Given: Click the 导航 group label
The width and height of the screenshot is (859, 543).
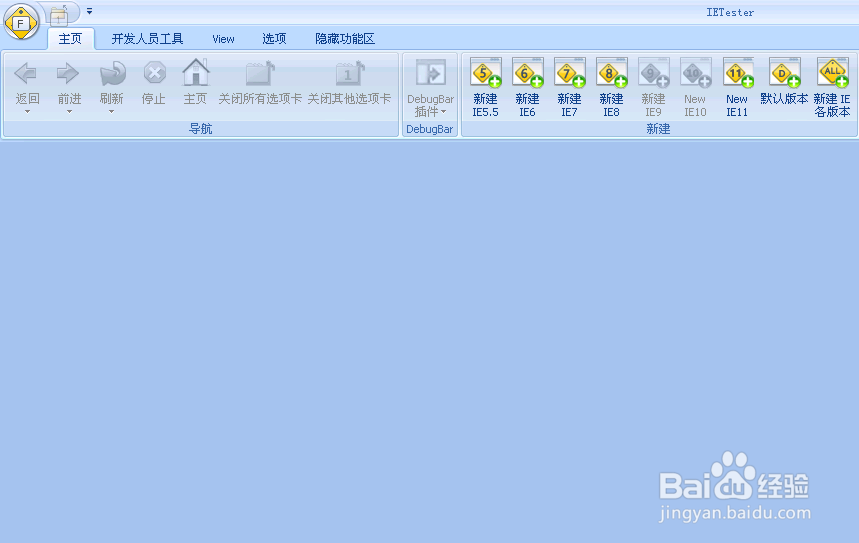Looking at the screenshot, I should coord(201,129).
